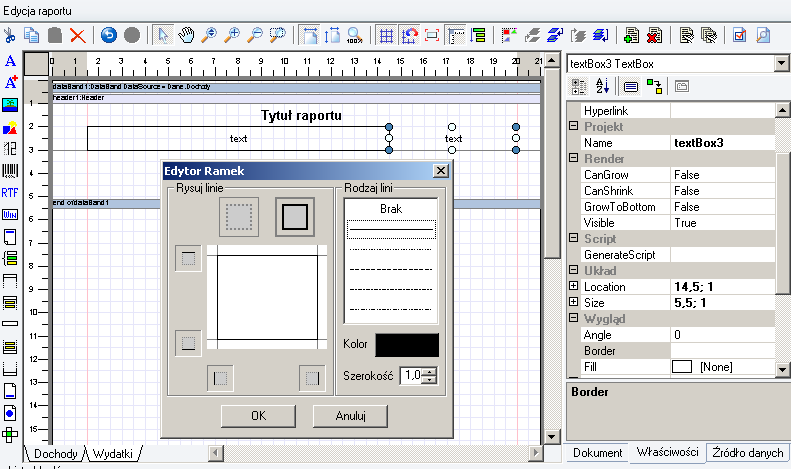Image resolution: width=791 pixels, height=469 pixels.
Task: Open the textBox3 TextBox component dropdown
Action: (781, 64)
